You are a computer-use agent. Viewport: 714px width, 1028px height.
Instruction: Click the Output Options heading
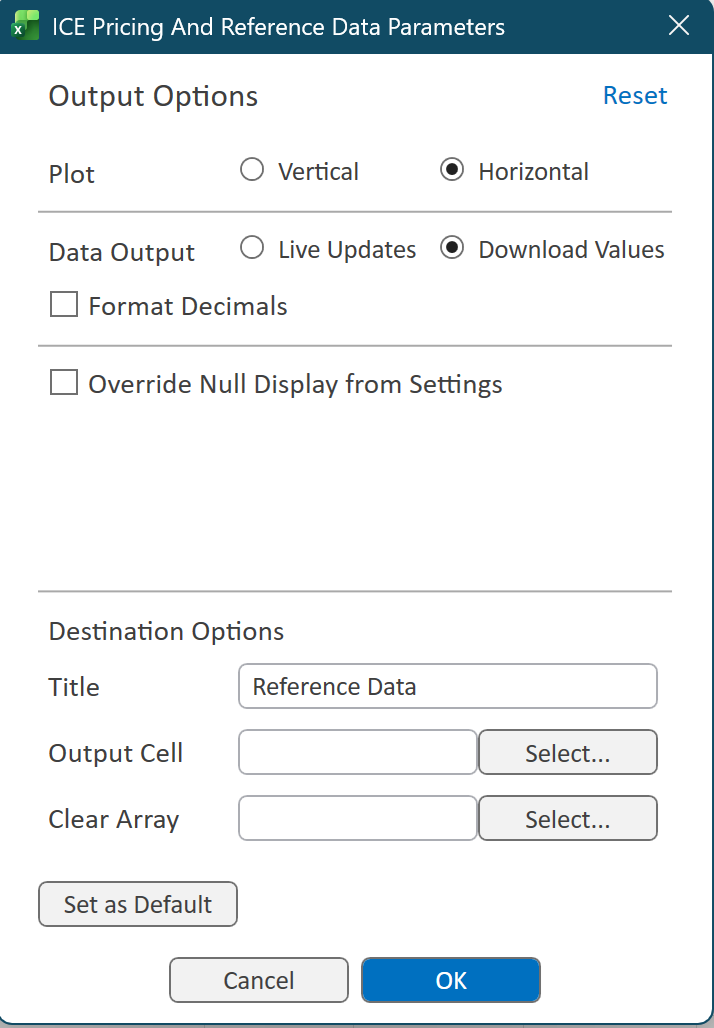point(152,95)
